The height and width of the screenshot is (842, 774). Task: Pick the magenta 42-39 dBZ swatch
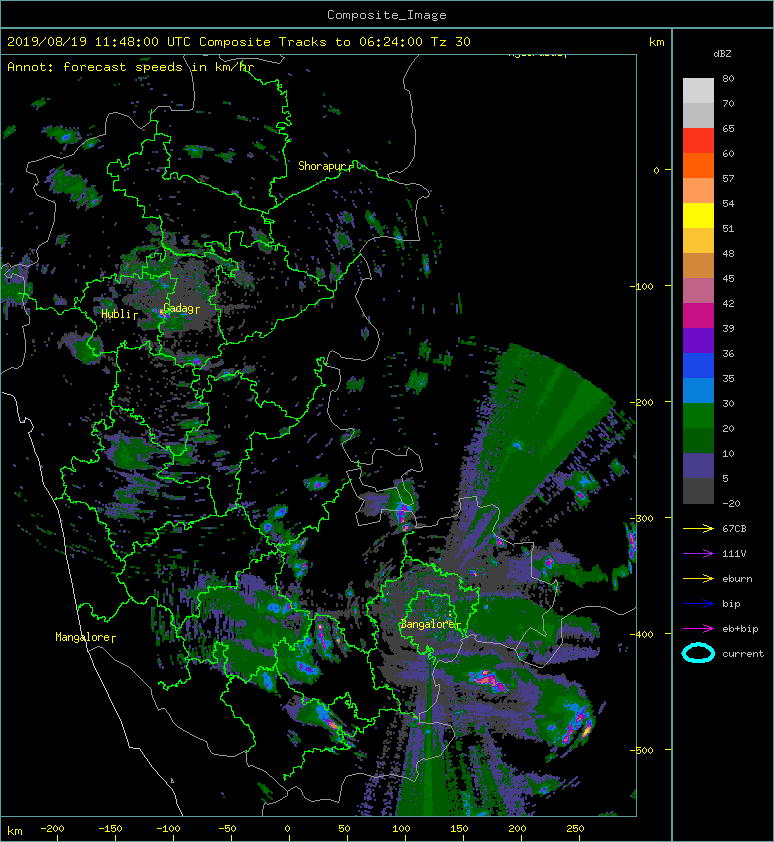coord(698,316)
